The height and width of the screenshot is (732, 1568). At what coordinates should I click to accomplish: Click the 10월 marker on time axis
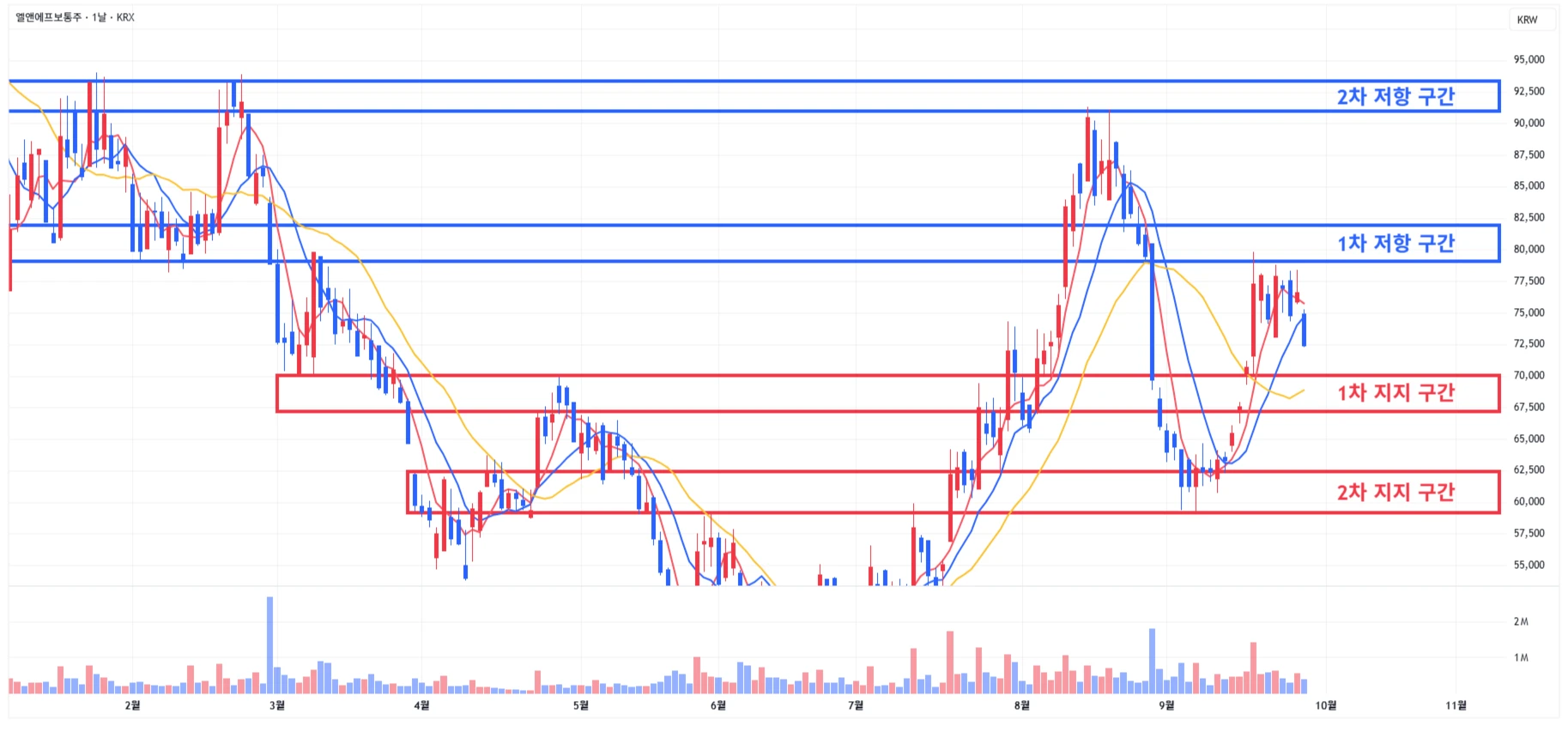pos(1326,705)
